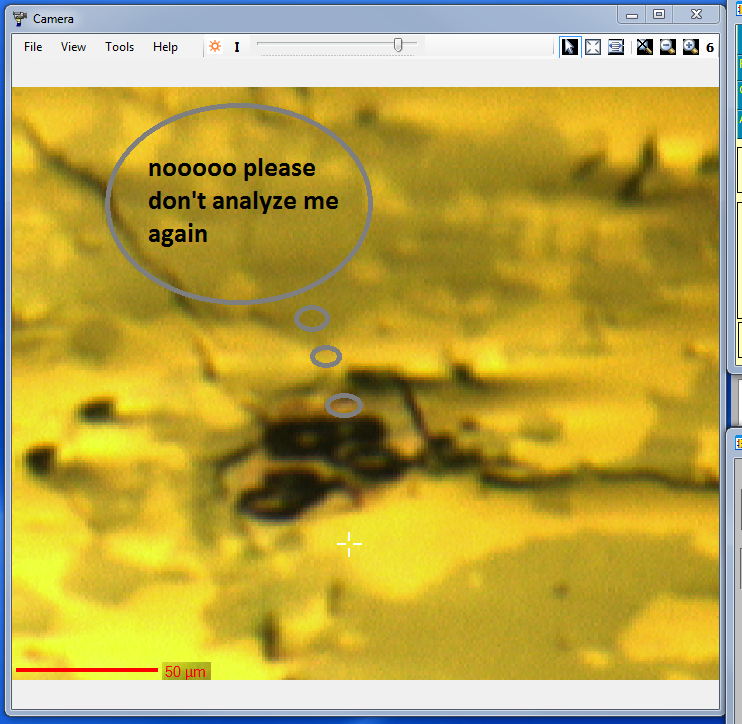Click the fit-width horizontal arrows icon

click(616, 47)
